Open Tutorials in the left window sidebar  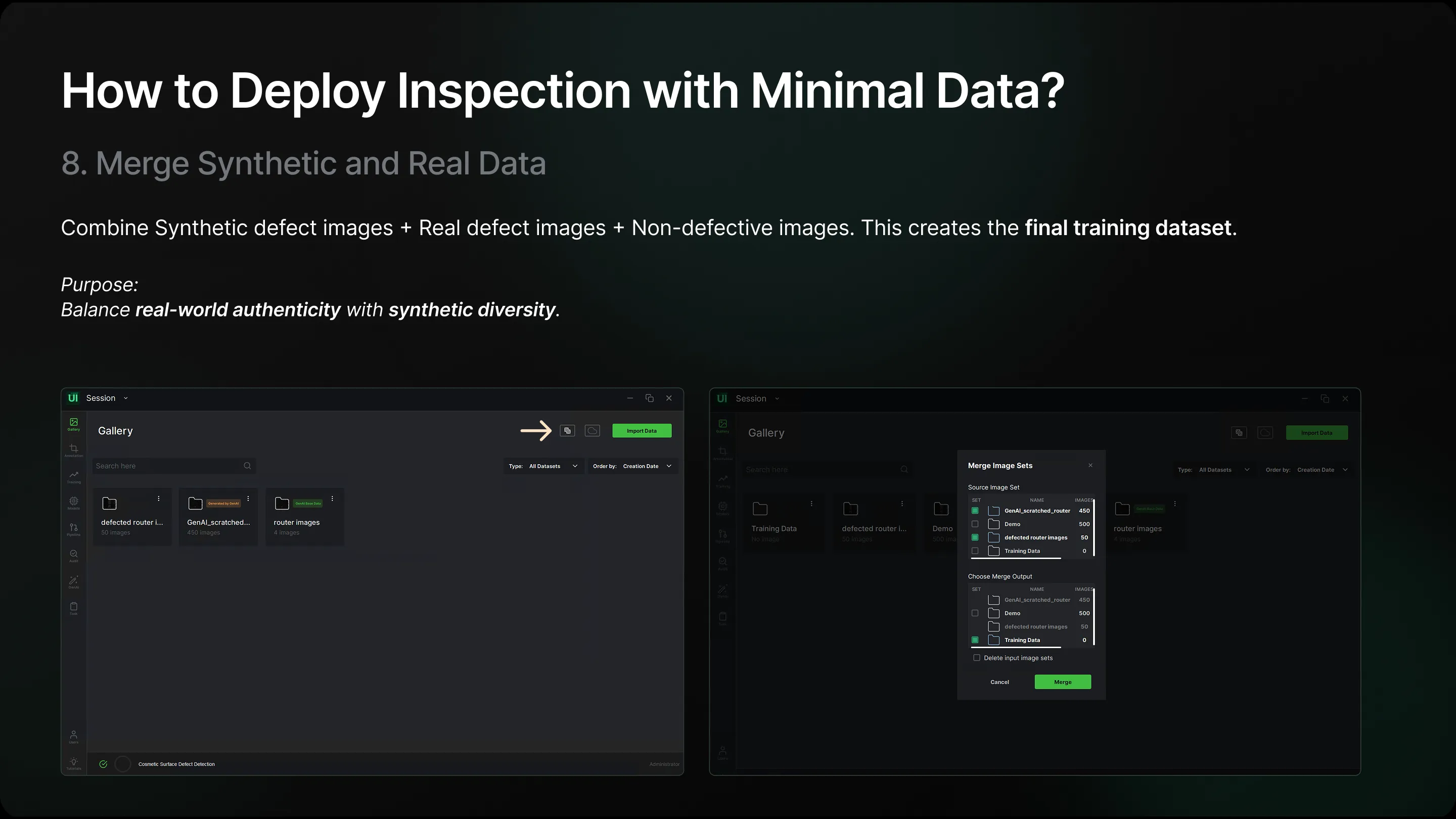tap(73, 763)
